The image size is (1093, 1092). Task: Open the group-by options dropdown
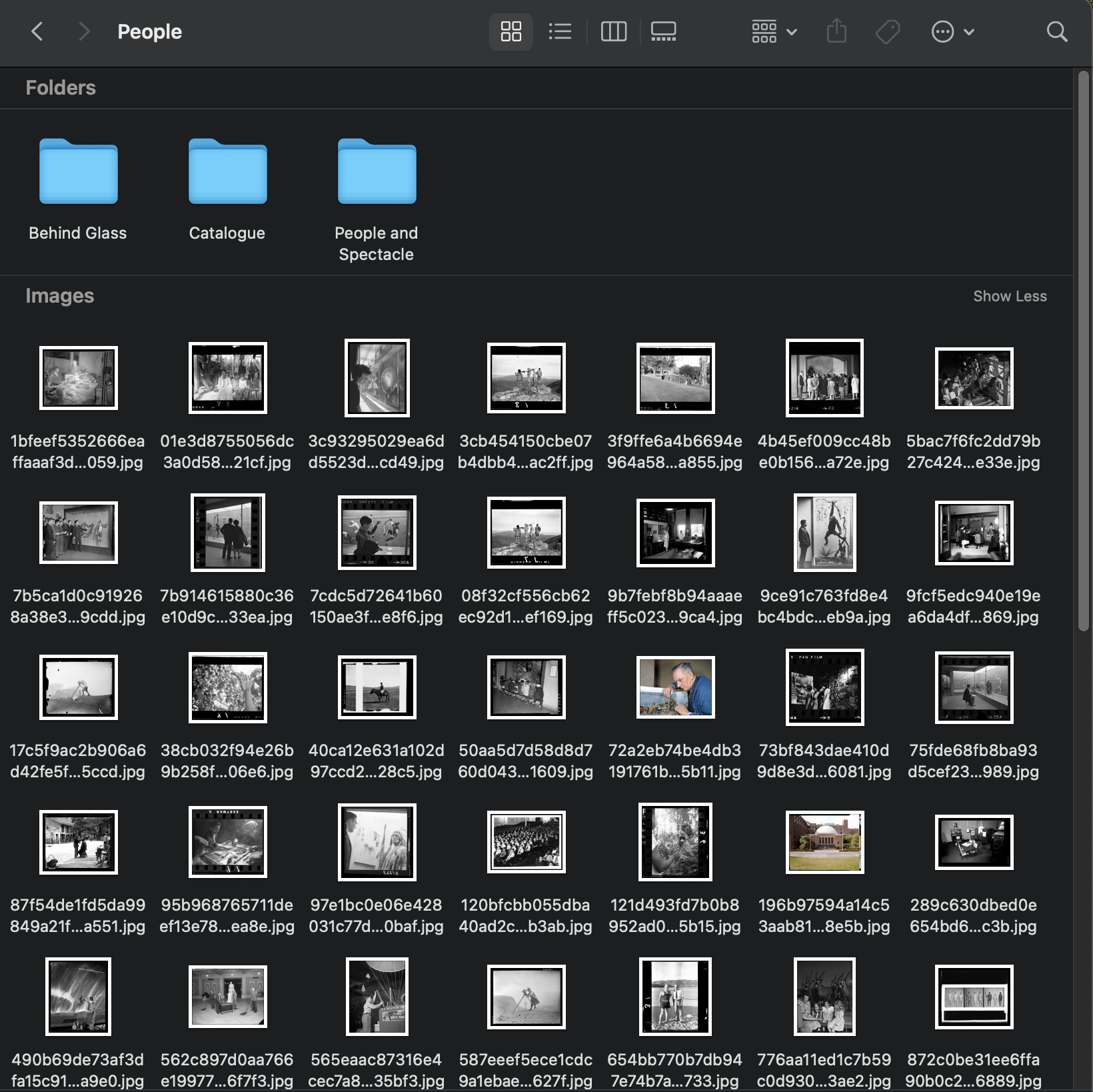[773, 31]
